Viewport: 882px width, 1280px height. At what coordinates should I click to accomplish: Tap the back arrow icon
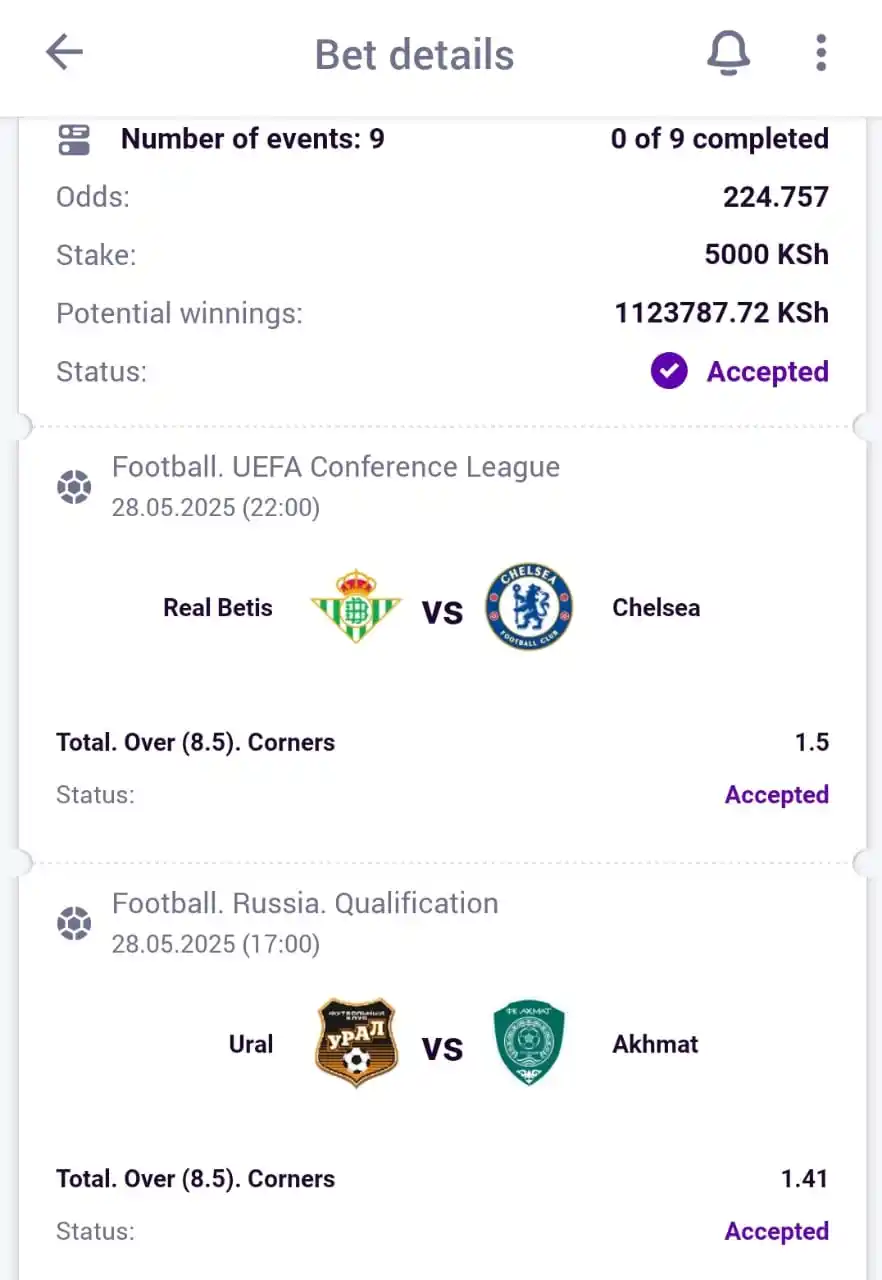click(64, 53)
